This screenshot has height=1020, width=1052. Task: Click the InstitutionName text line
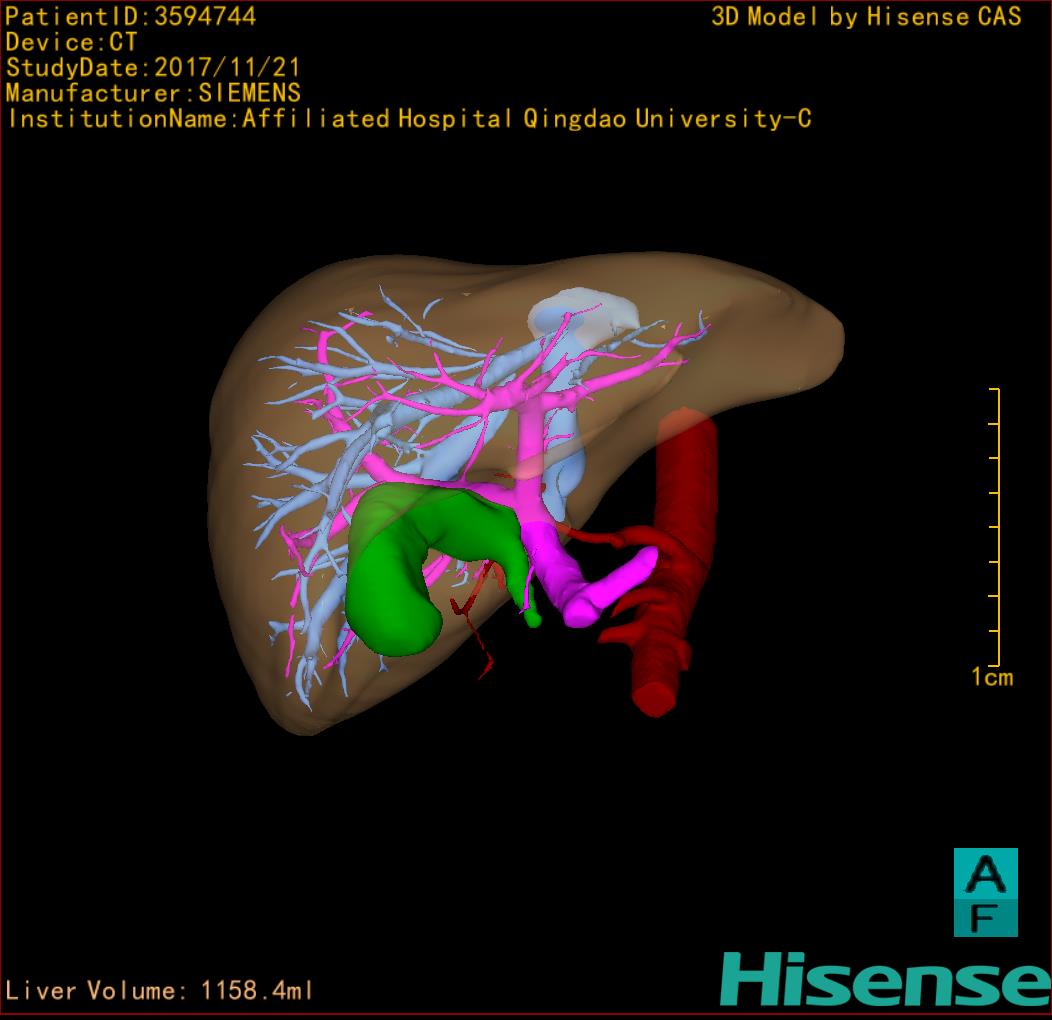408,119
